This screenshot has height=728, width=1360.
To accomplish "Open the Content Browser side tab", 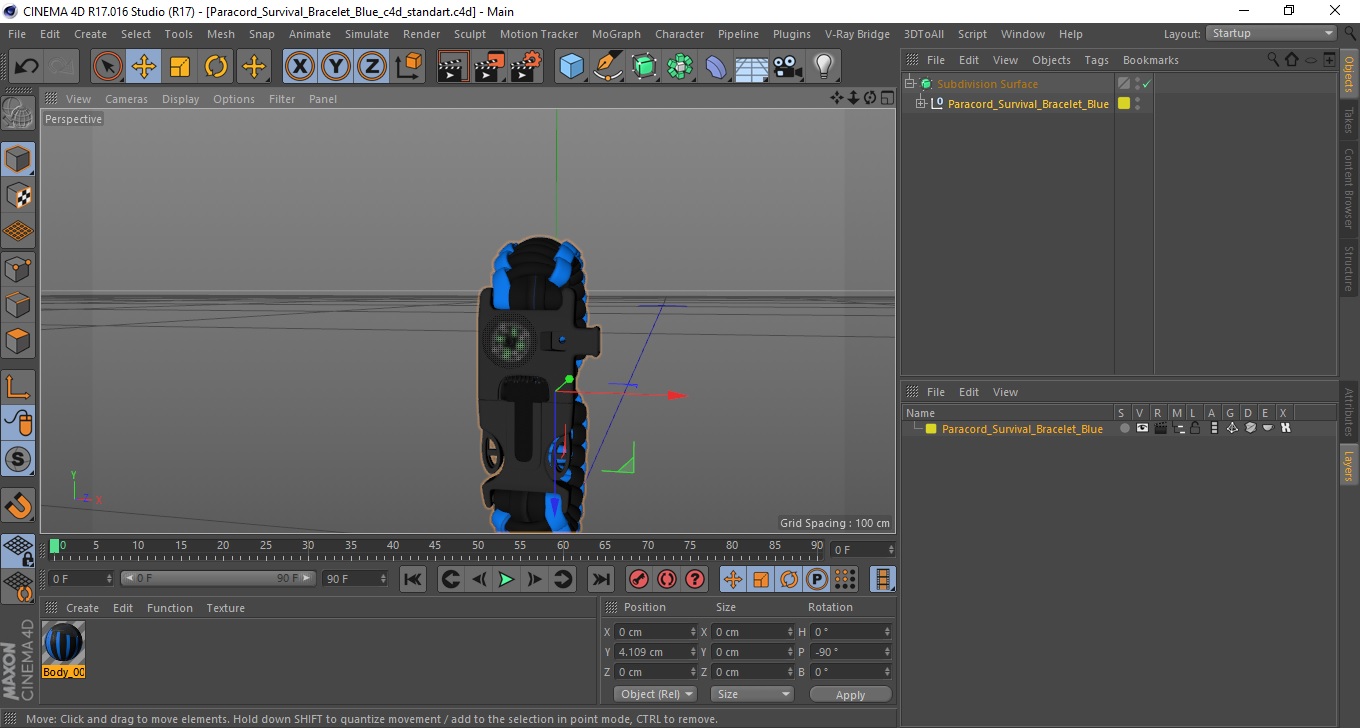I will tap(1349, 188).
